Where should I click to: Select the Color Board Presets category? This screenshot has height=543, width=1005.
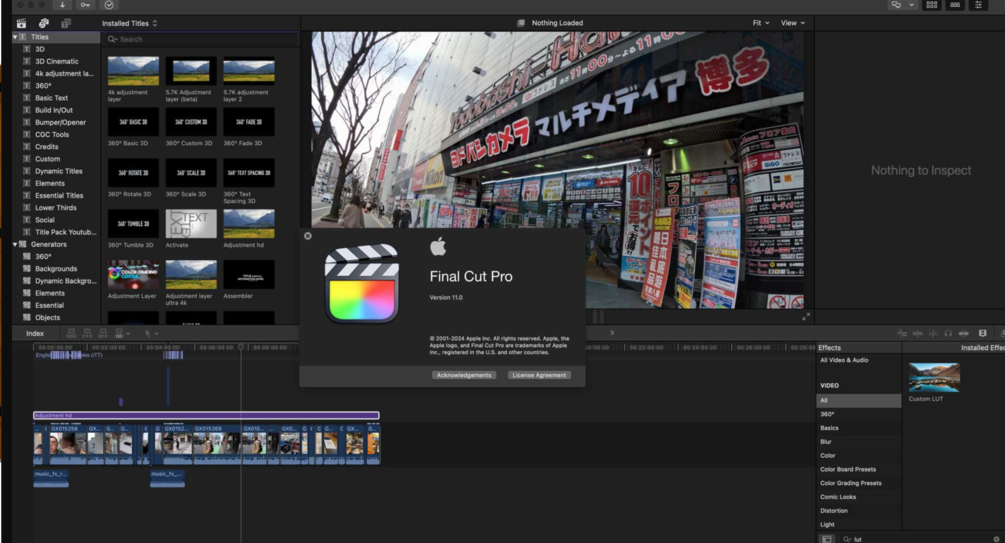point(848,469)
